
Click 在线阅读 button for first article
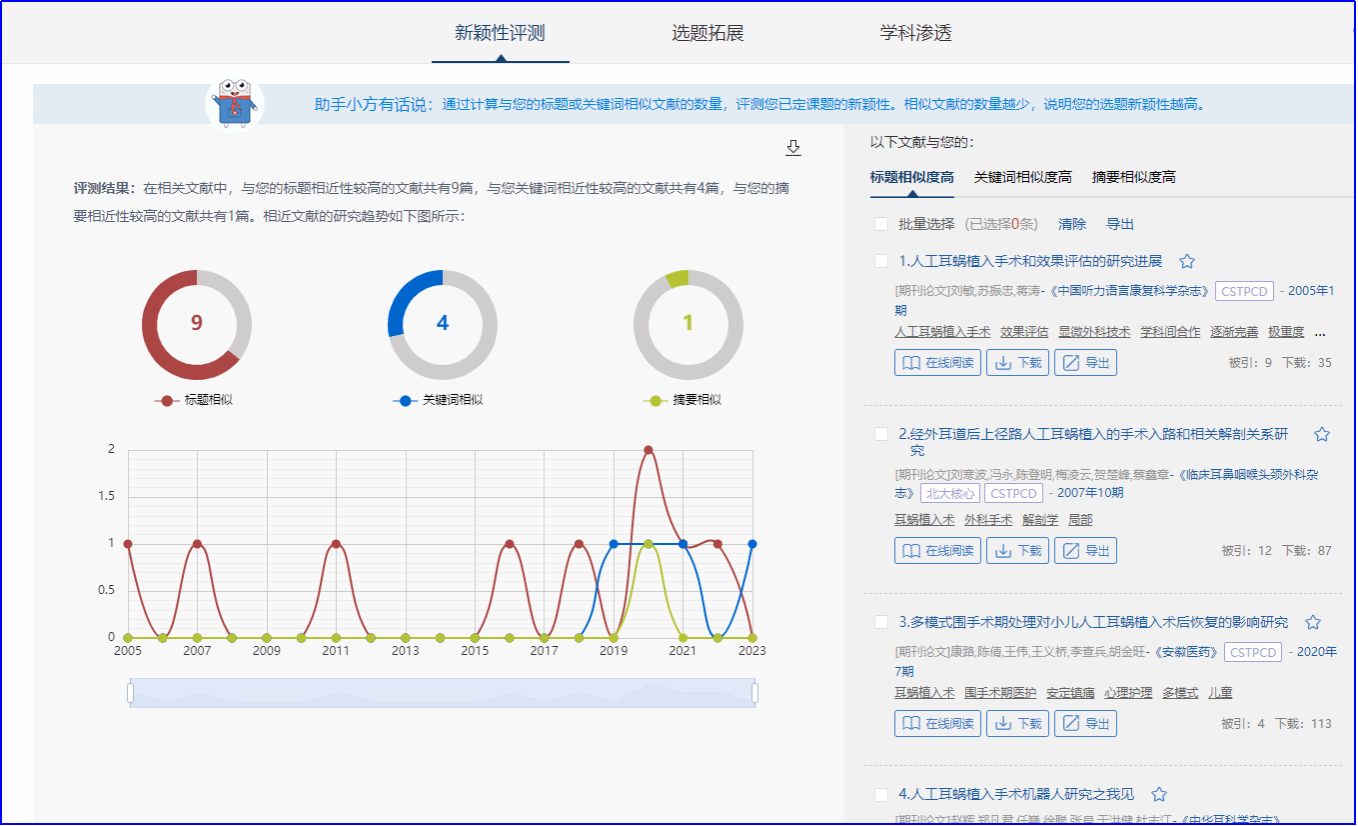tap(938, 363)
